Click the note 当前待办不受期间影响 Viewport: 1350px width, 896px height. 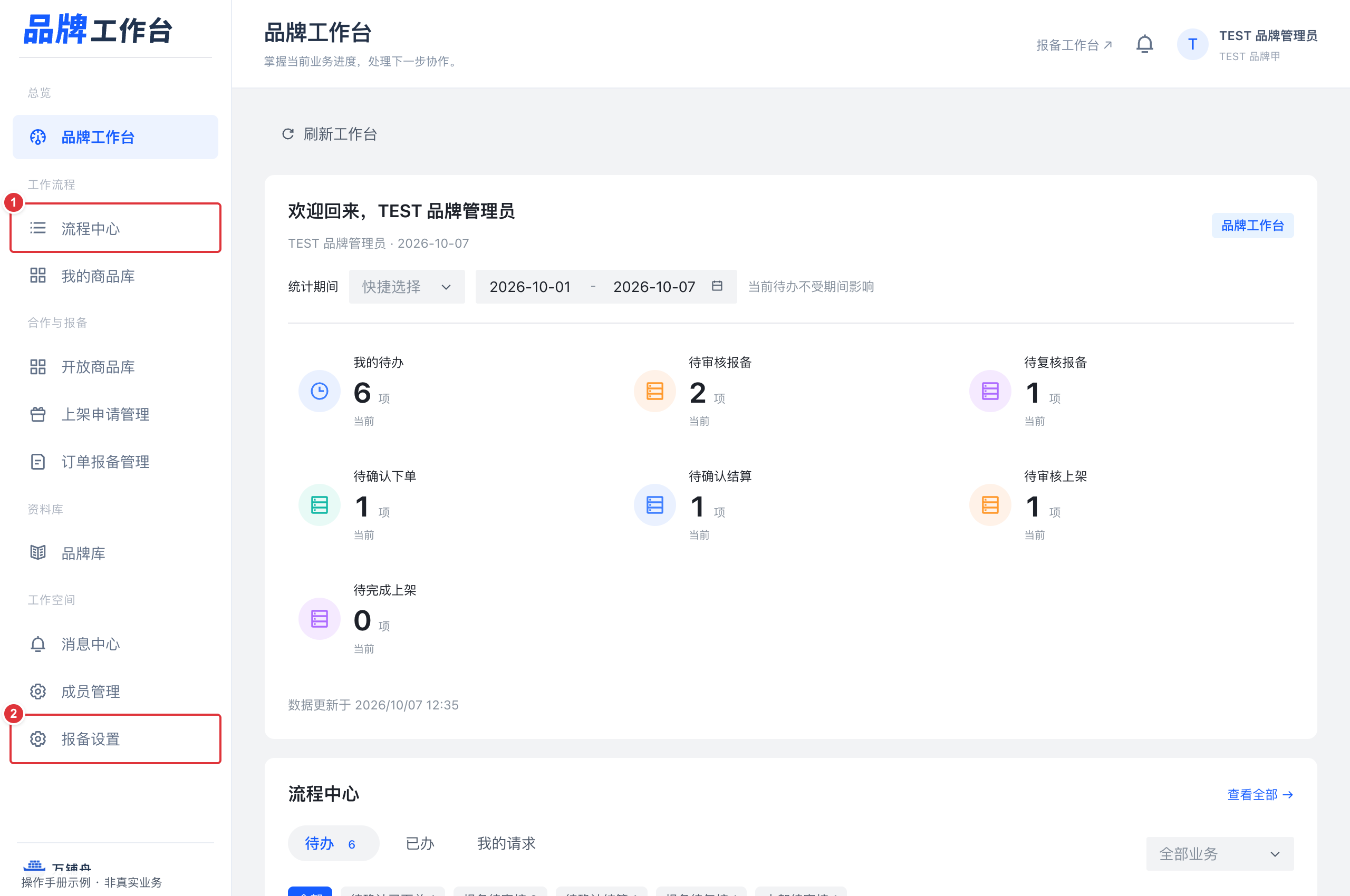pos(811,287)
